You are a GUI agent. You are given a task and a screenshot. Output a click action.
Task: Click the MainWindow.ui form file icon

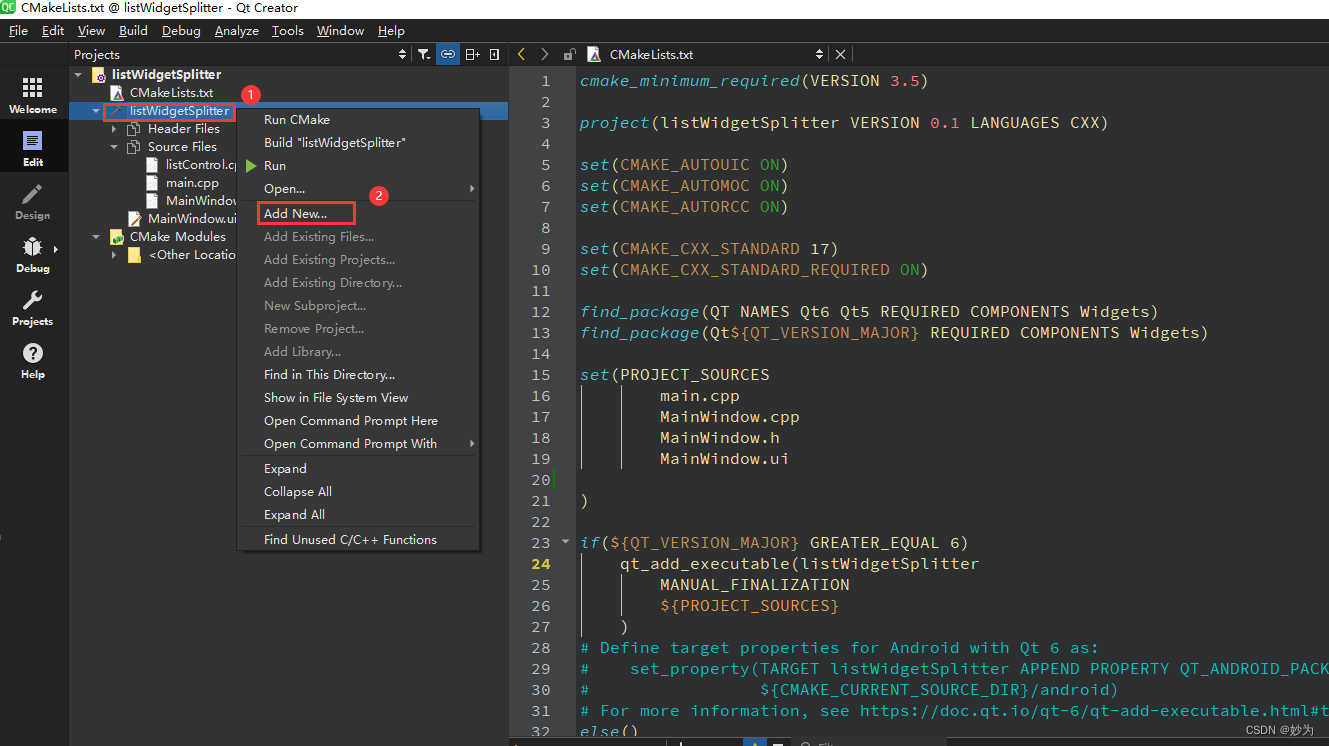click(134, 219)
